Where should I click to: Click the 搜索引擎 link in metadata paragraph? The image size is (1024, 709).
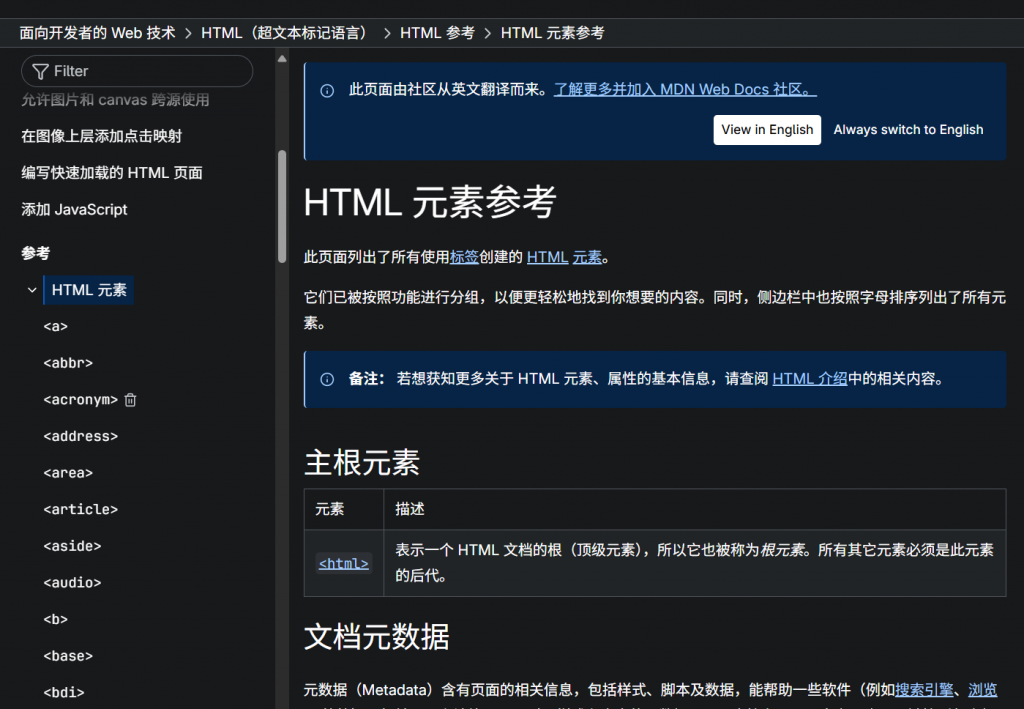[x=923, y=689]
